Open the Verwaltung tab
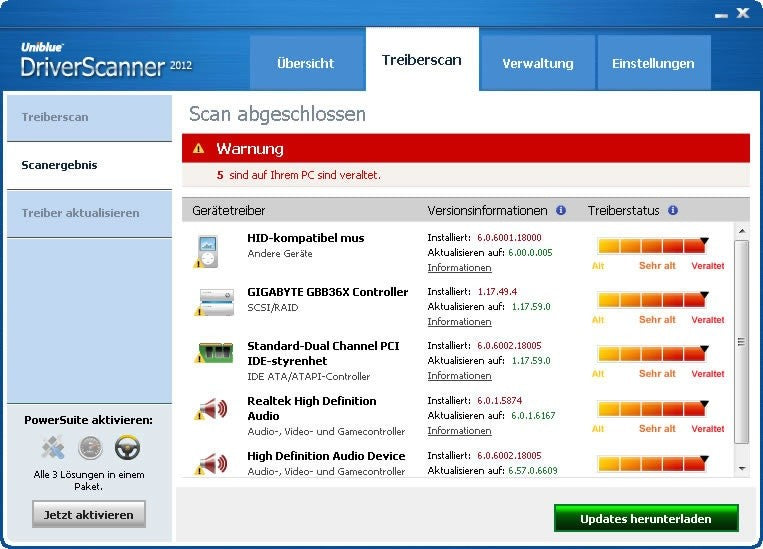The height and width of the screenshot is (549, 763). click(538, 63)
